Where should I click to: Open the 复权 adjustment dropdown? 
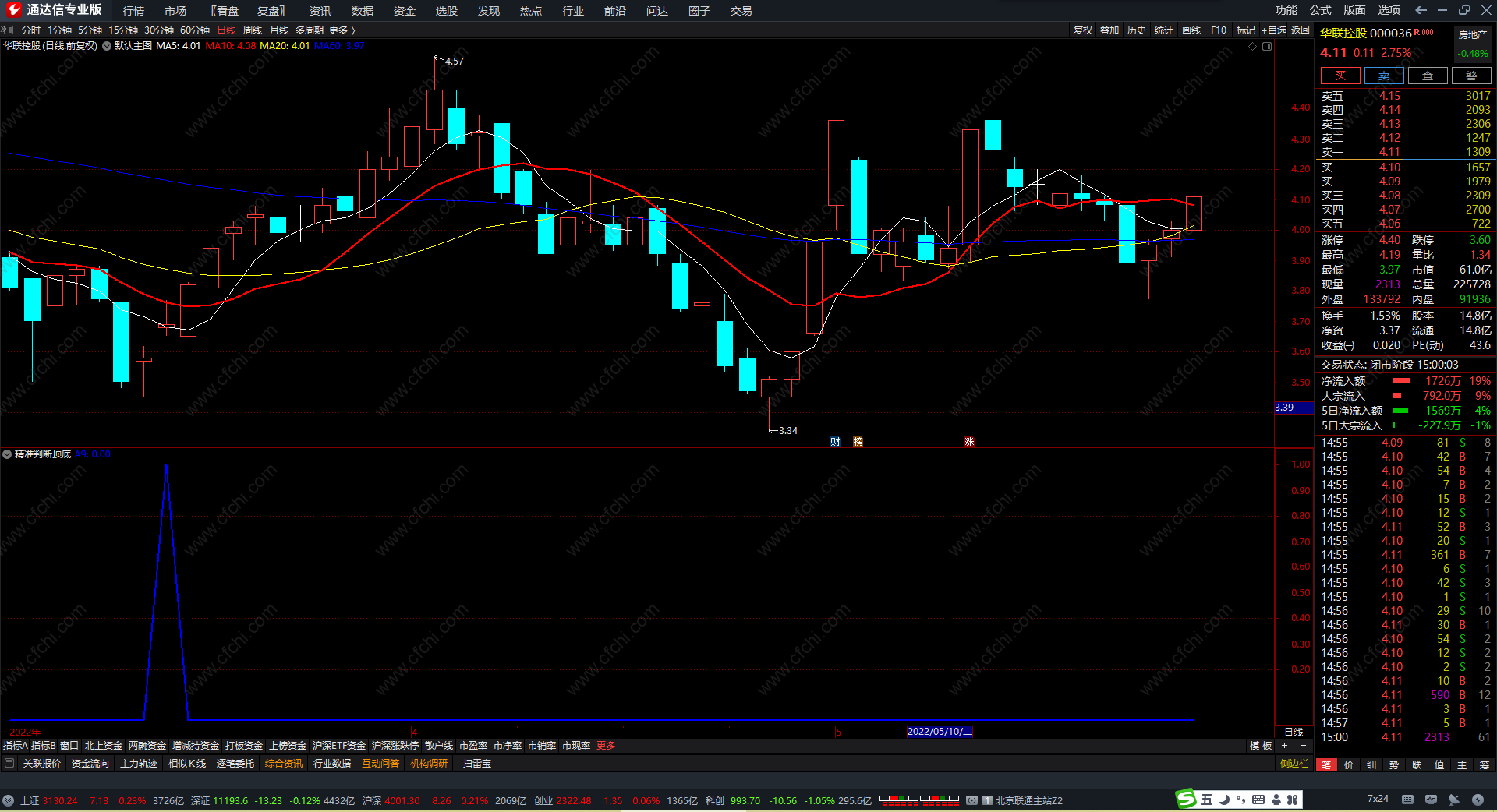tap(1083, 30)
